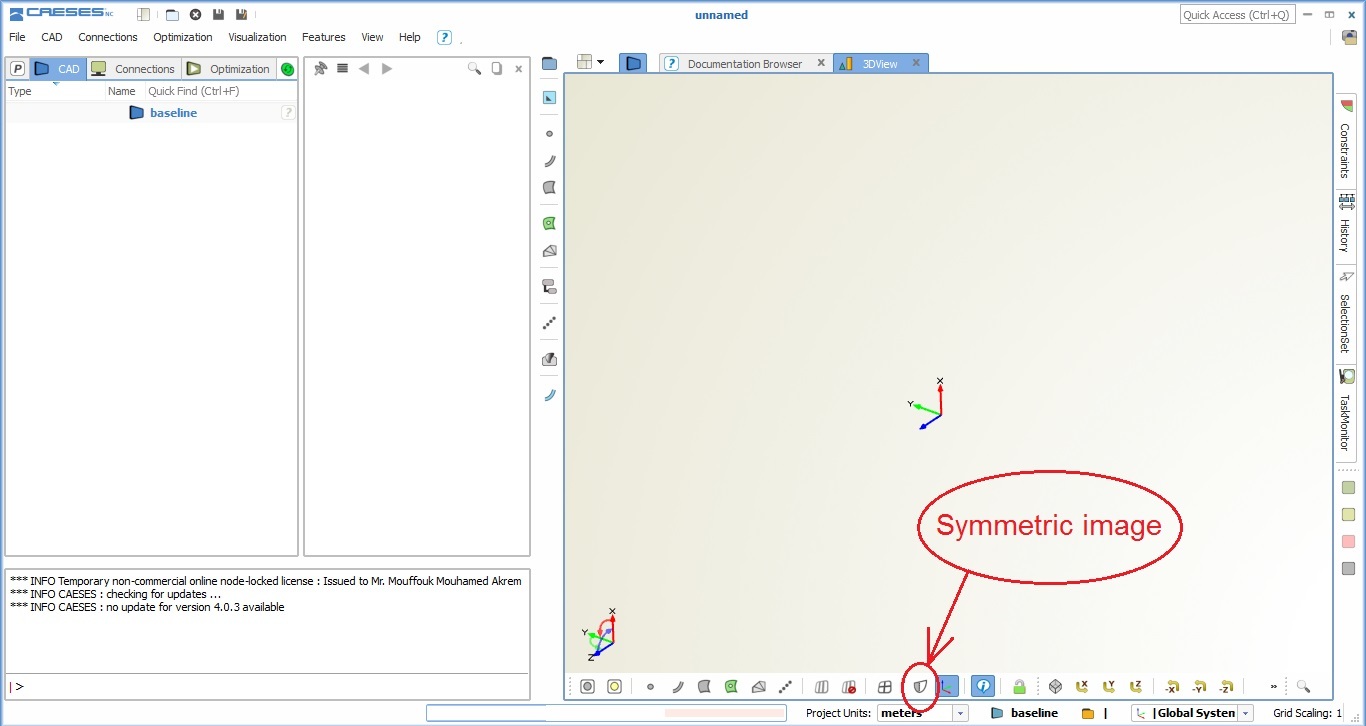This screenshot has height=726, width=1366.
Task: Click the point creation icon in left toolbar
Action: [549, 133]
